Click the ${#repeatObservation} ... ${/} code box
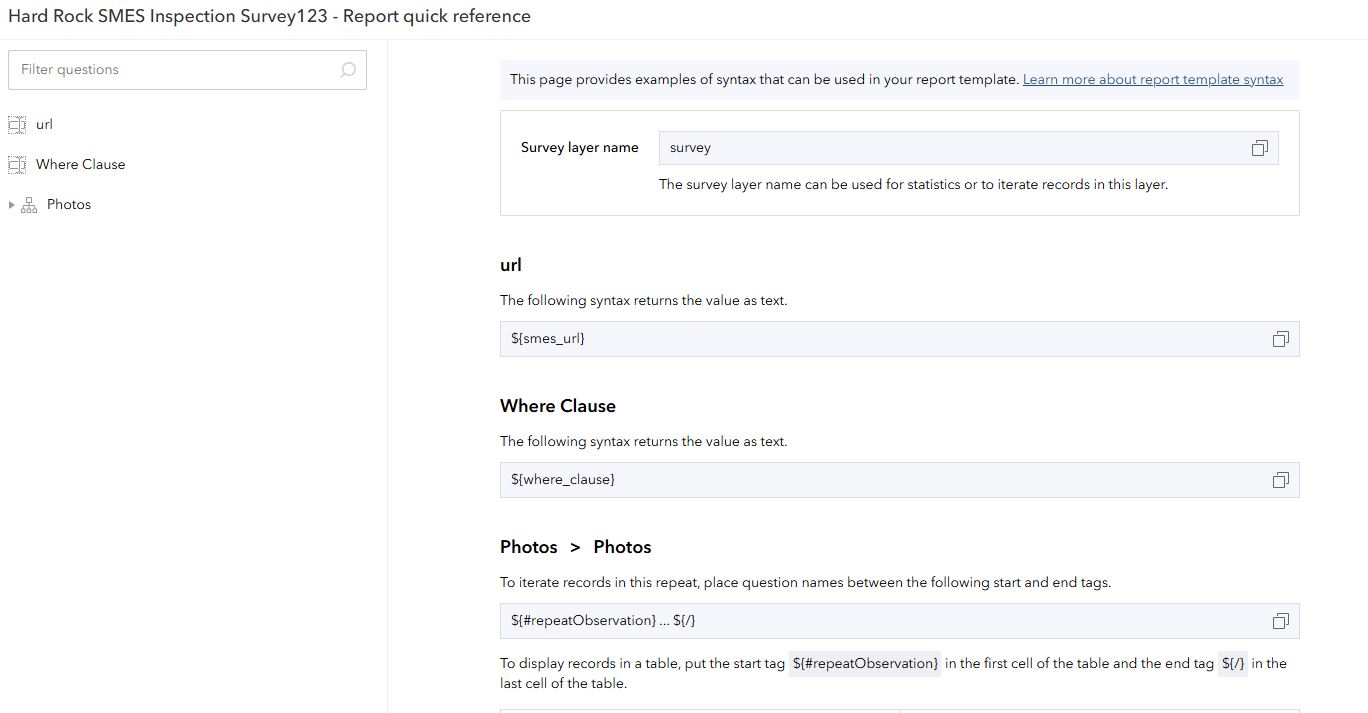This screenshot has width=1368, height=713. 899,621
